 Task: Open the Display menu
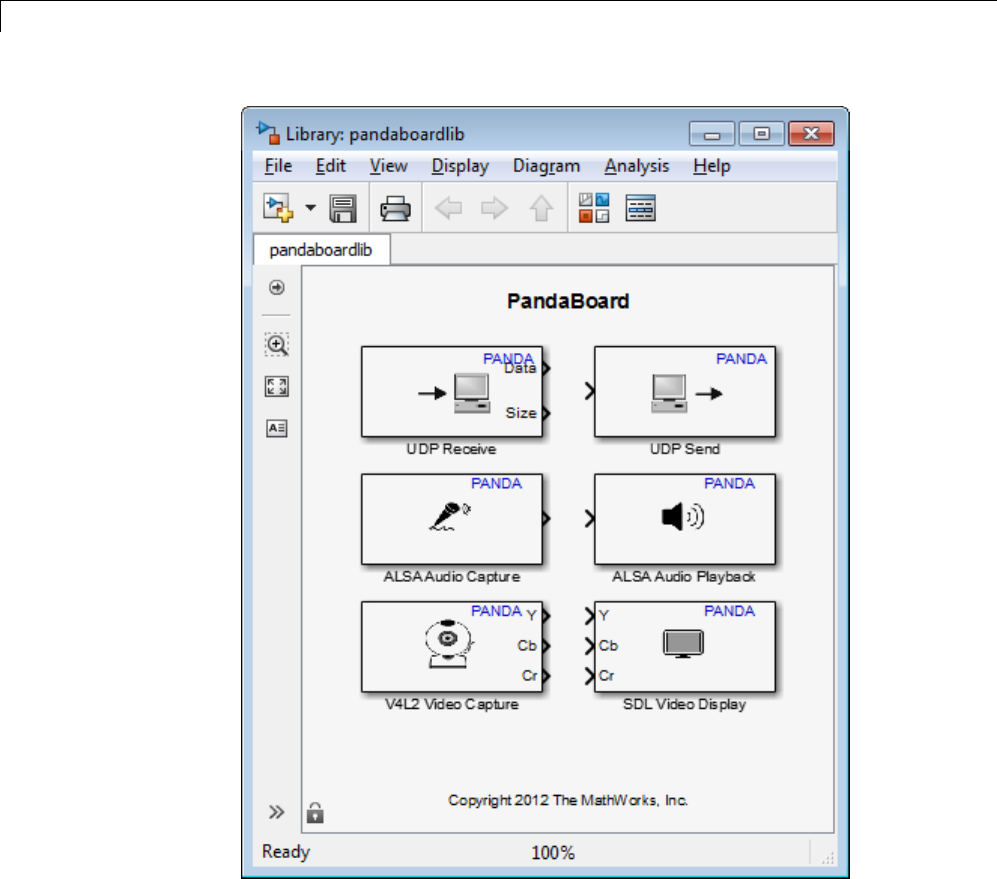point(460,166)
